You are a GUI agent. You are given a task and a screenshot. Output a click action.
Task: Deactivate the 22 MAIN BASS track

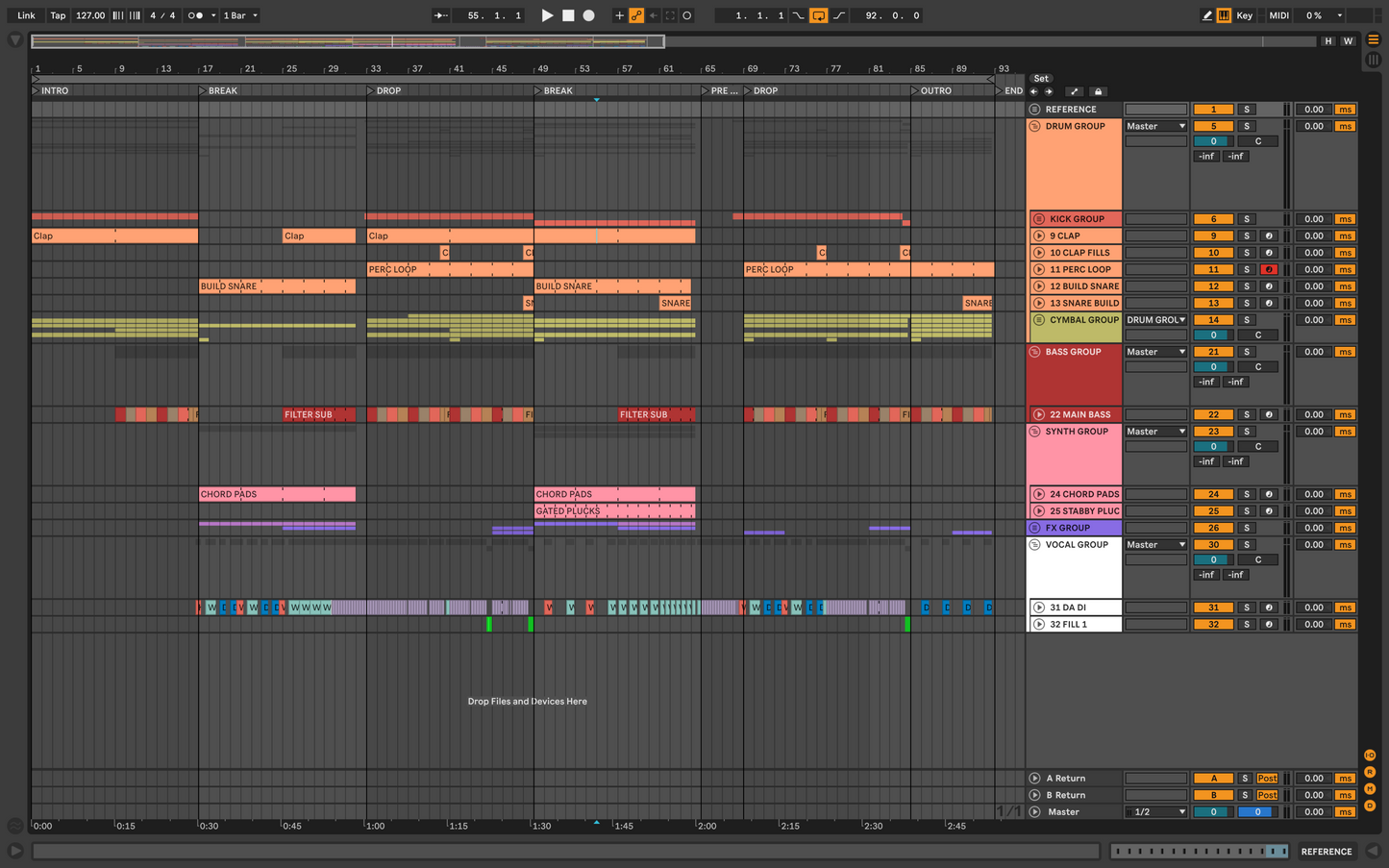tap(1213, 415)
